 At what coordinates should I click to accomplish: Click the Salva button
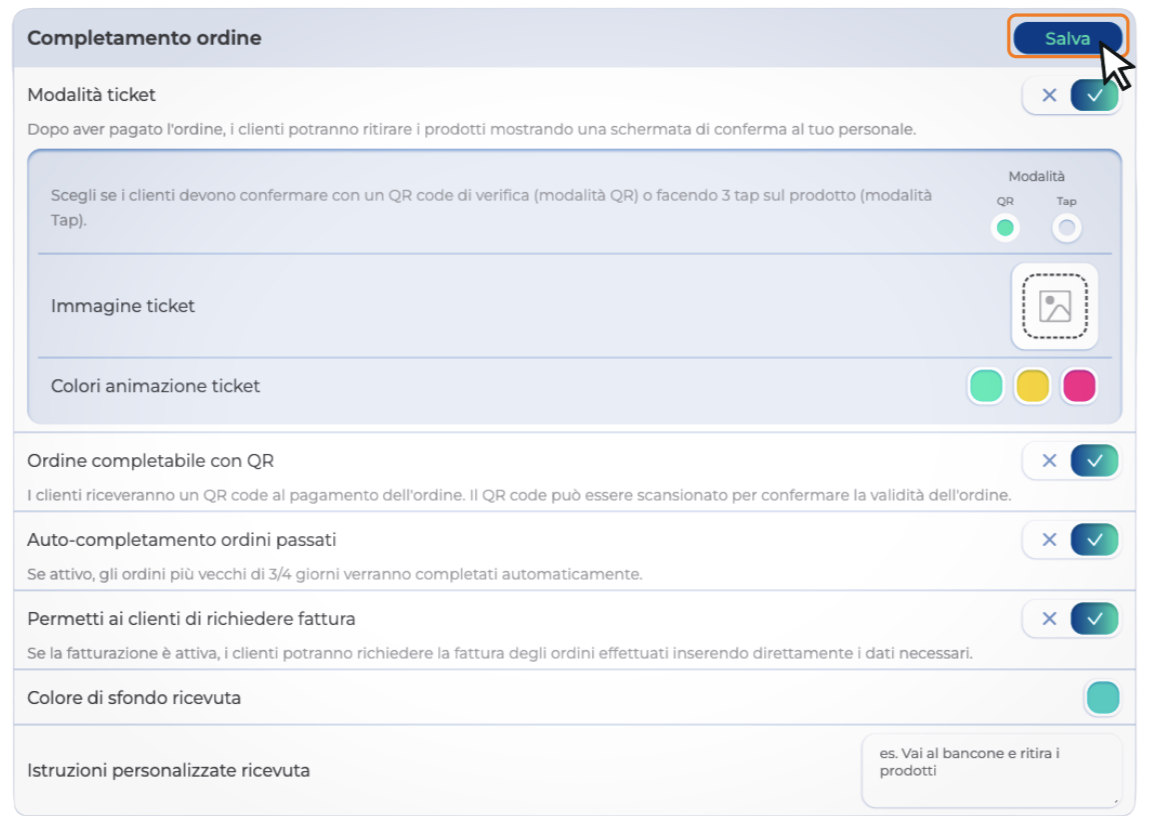tap(1066, 39)
